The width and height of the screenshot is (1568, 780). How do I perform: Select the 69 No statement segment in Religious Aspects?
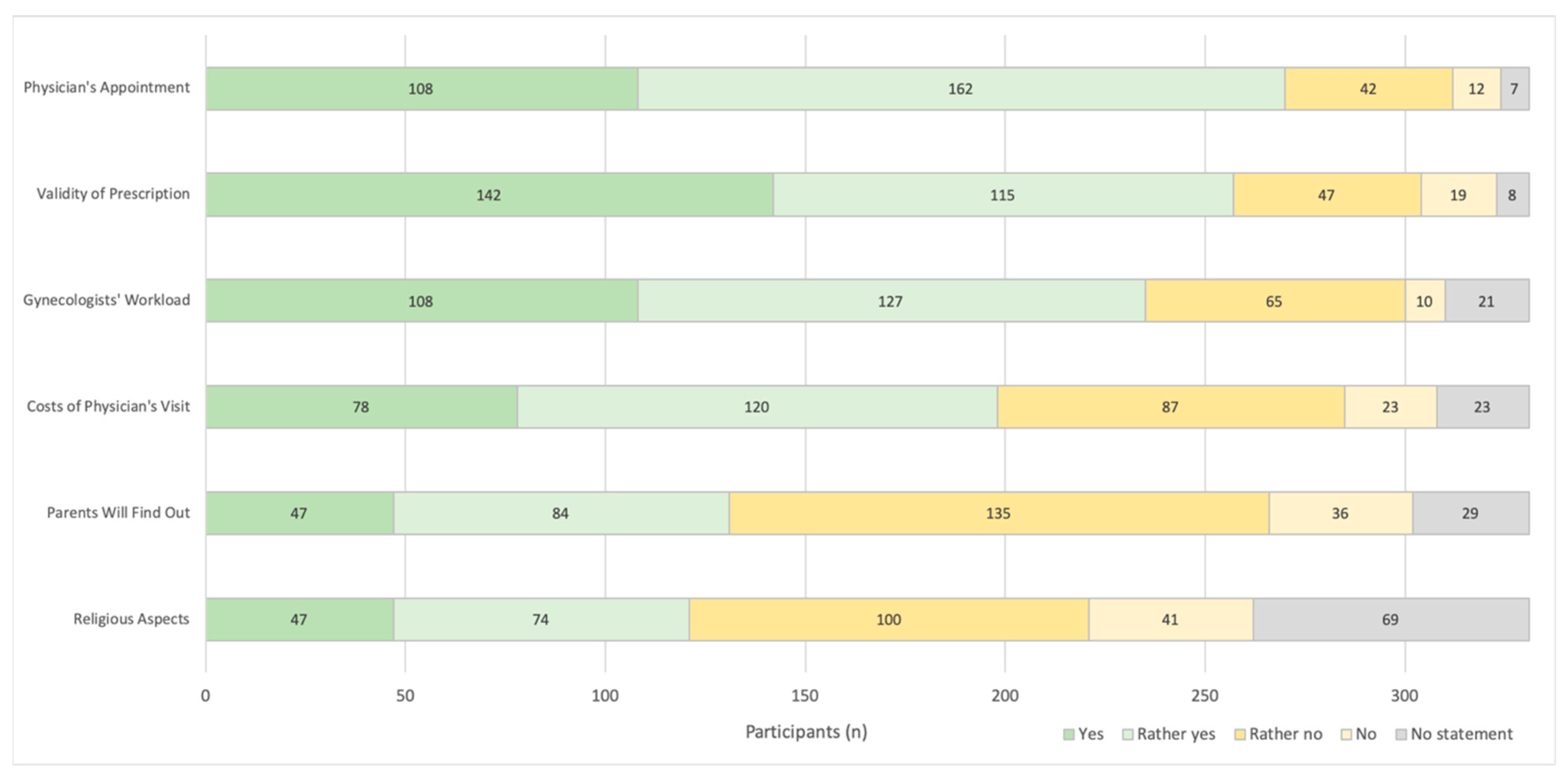[1390, 620]
